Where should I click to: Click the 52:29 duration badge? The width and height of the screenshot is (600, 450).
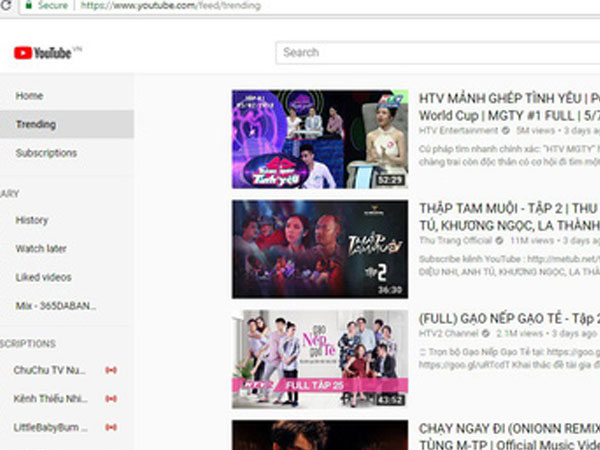[x=391, y=180]
